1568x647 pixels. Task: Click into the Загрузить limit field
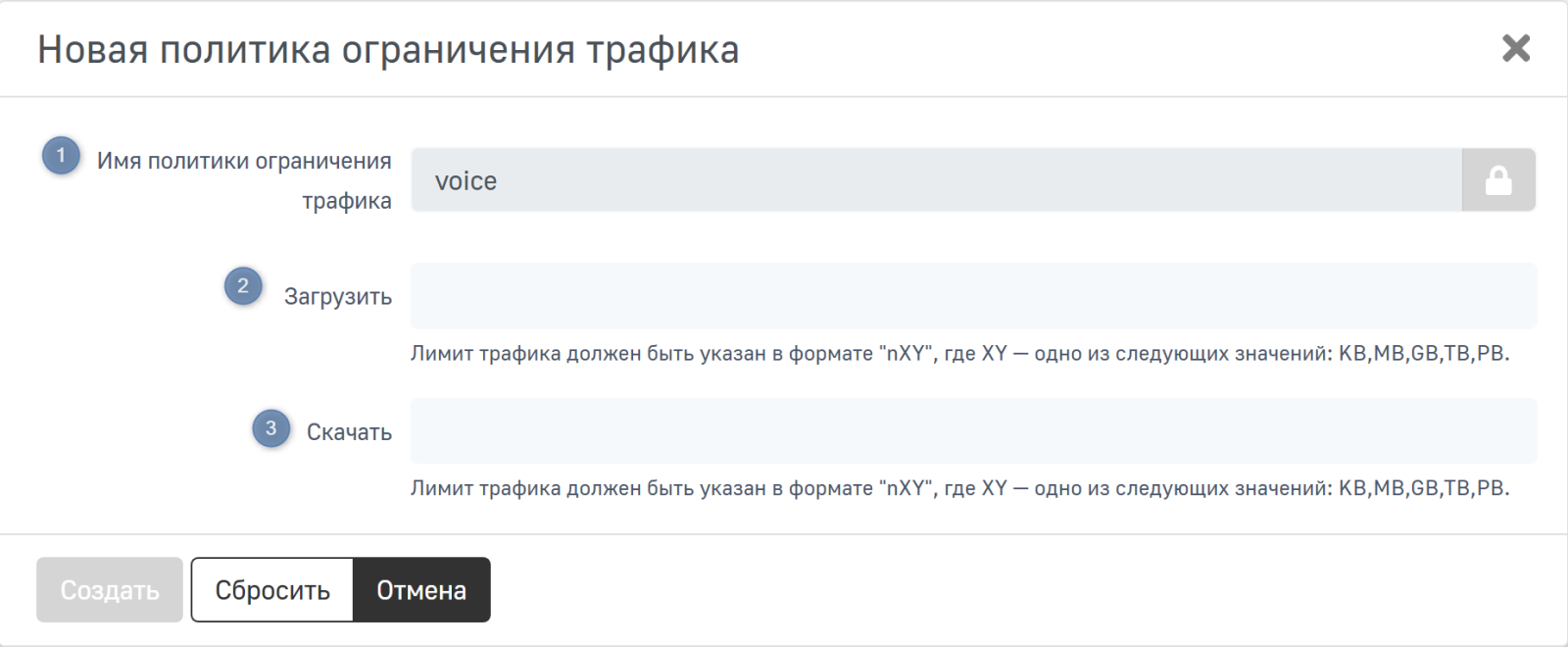click(972, 296)
